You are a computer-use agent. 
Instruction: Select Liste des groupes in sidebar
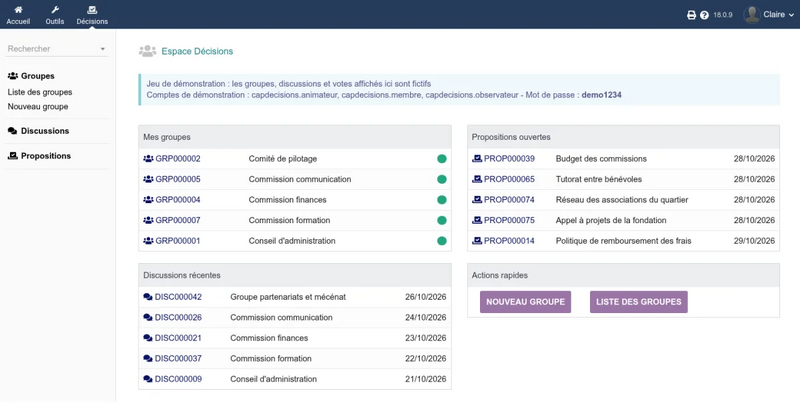tap(40, 92)
